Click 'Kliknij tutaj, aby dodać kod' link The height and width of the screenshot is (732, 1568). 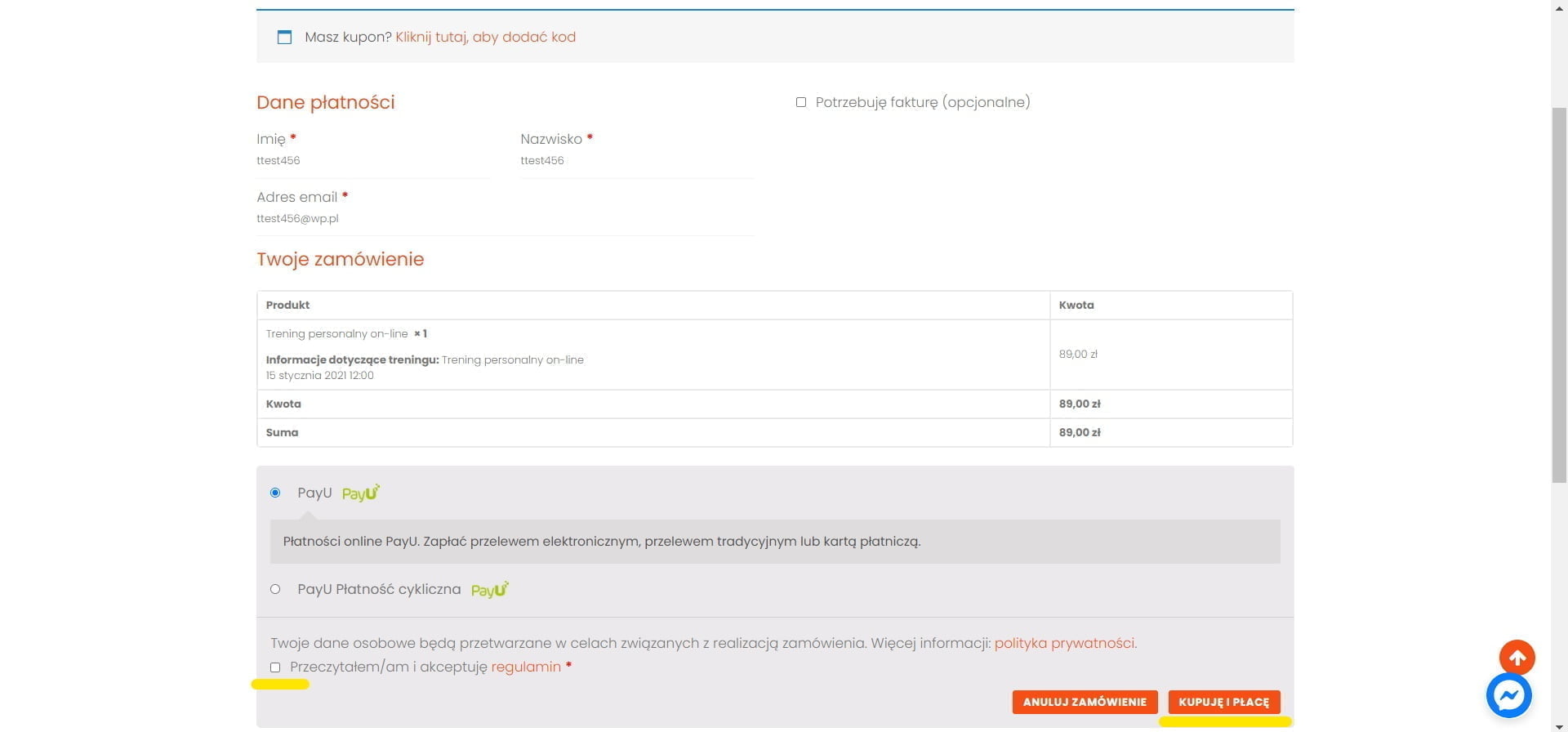tap(485, 37)
